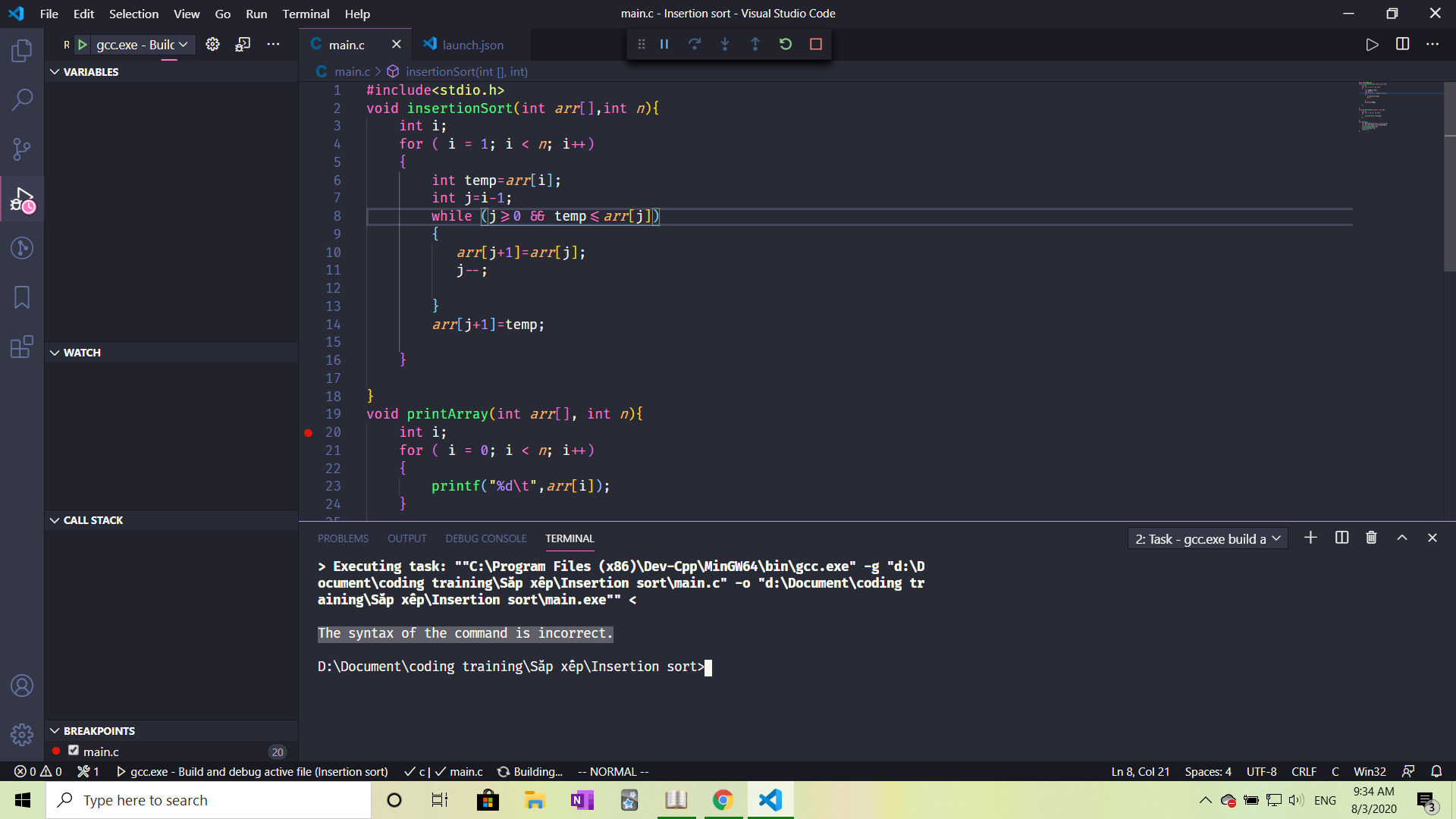Pause the debug session

click(x=664, y=44)
